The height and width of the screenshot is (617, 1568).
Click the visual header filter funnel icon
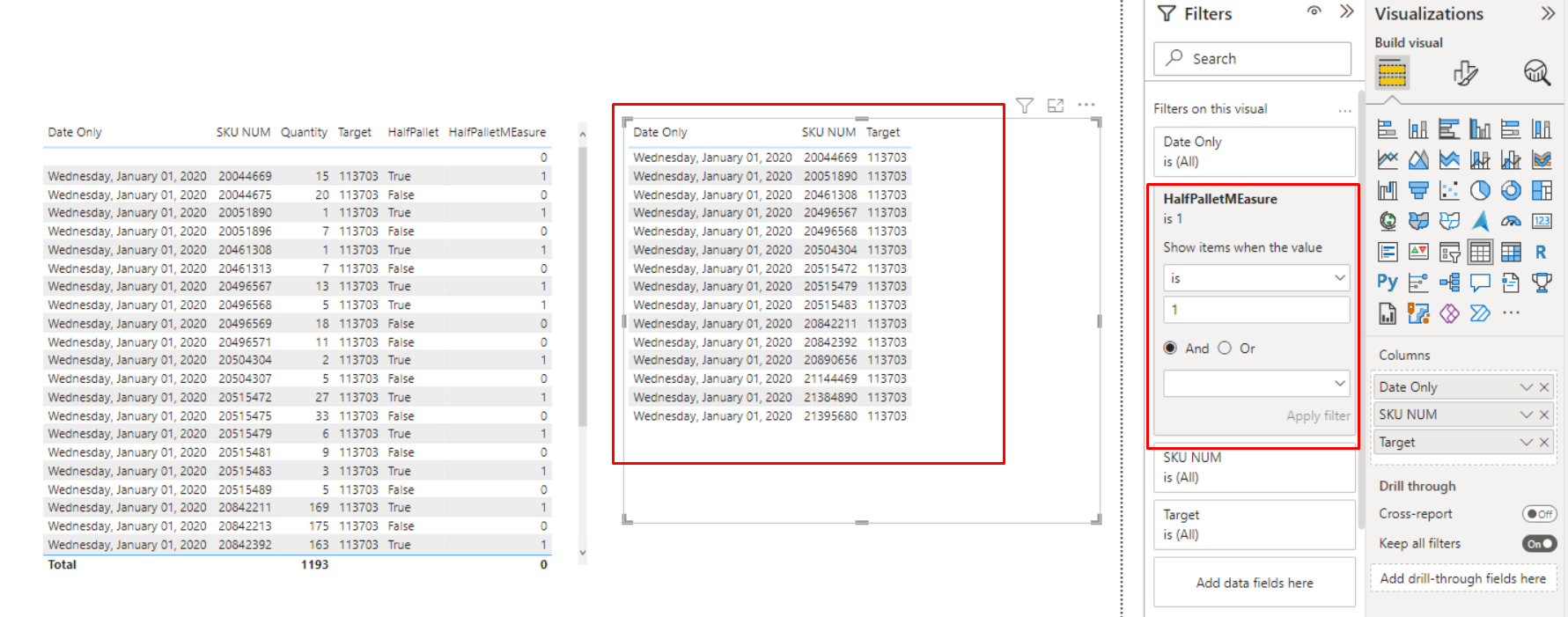tap(1025, 106)
